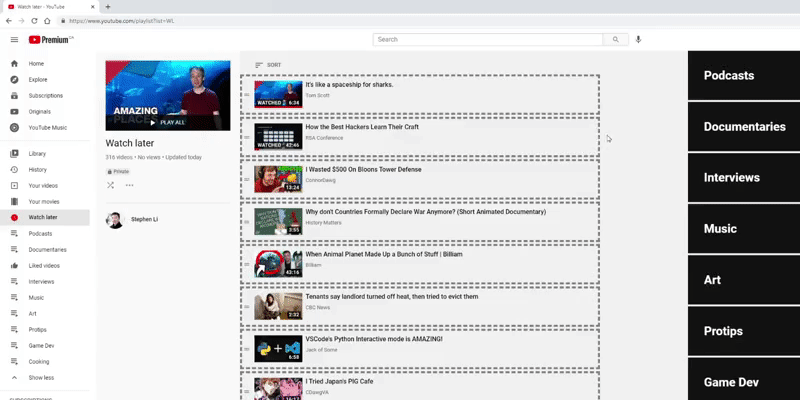Click the black Game Dev panel button

coord(744,379)
